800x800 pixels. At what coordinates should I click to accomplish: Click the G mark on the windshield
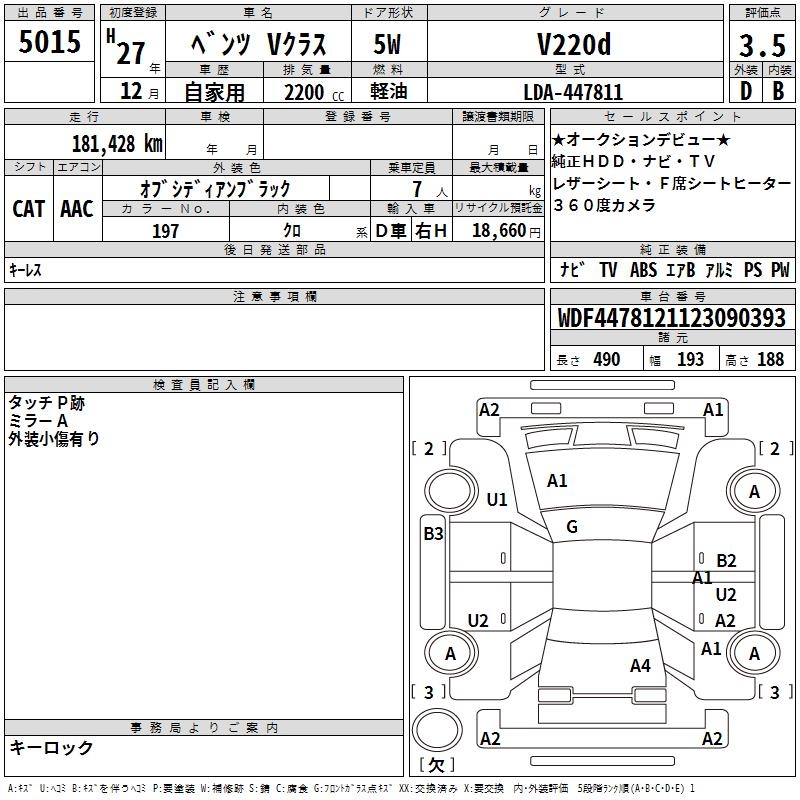click(x=571, y=527)
